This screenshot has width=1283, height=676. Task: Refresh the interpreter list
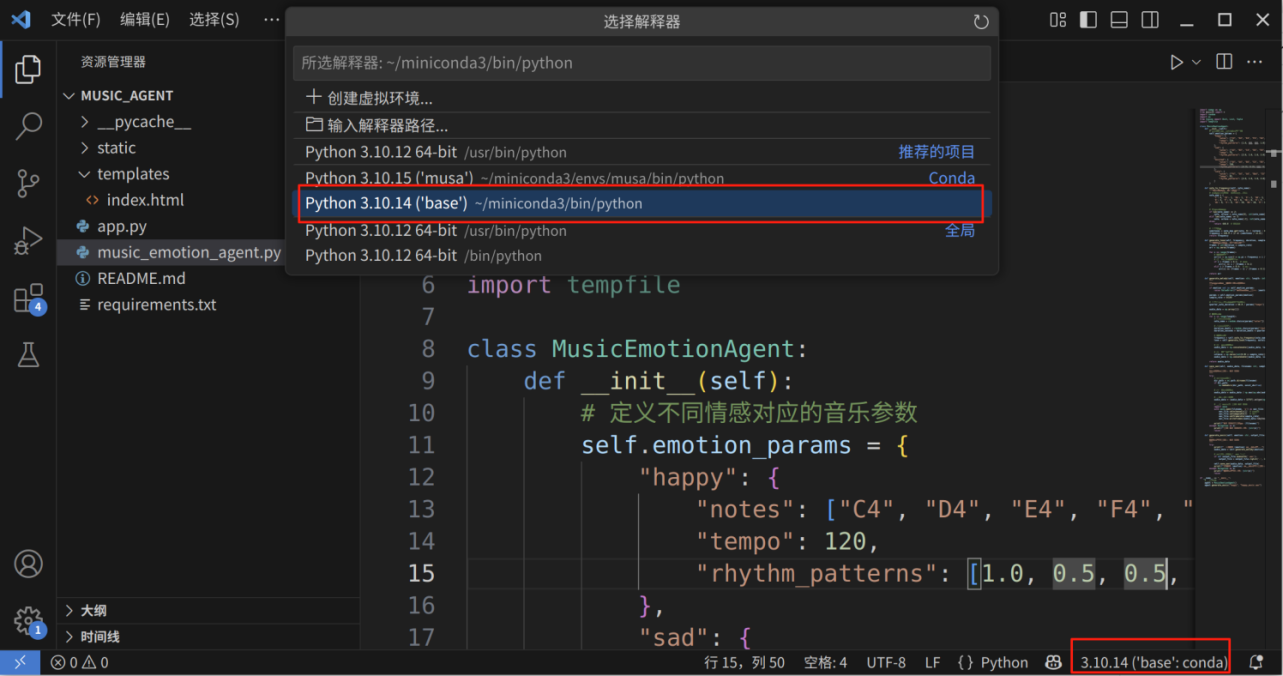(981, 22)
